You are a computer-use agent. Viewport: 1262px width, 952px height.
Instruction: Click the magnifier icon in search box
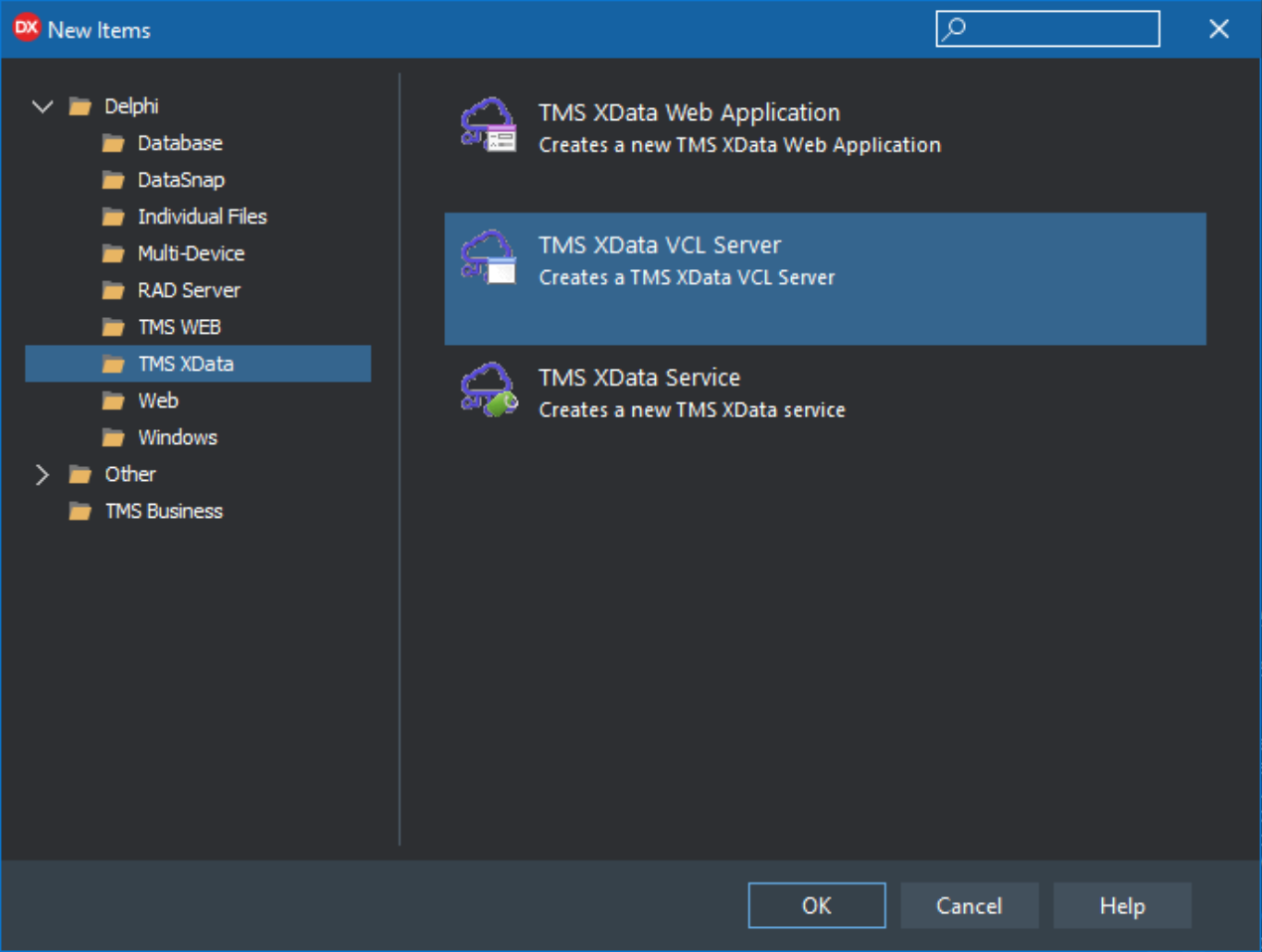954,28
